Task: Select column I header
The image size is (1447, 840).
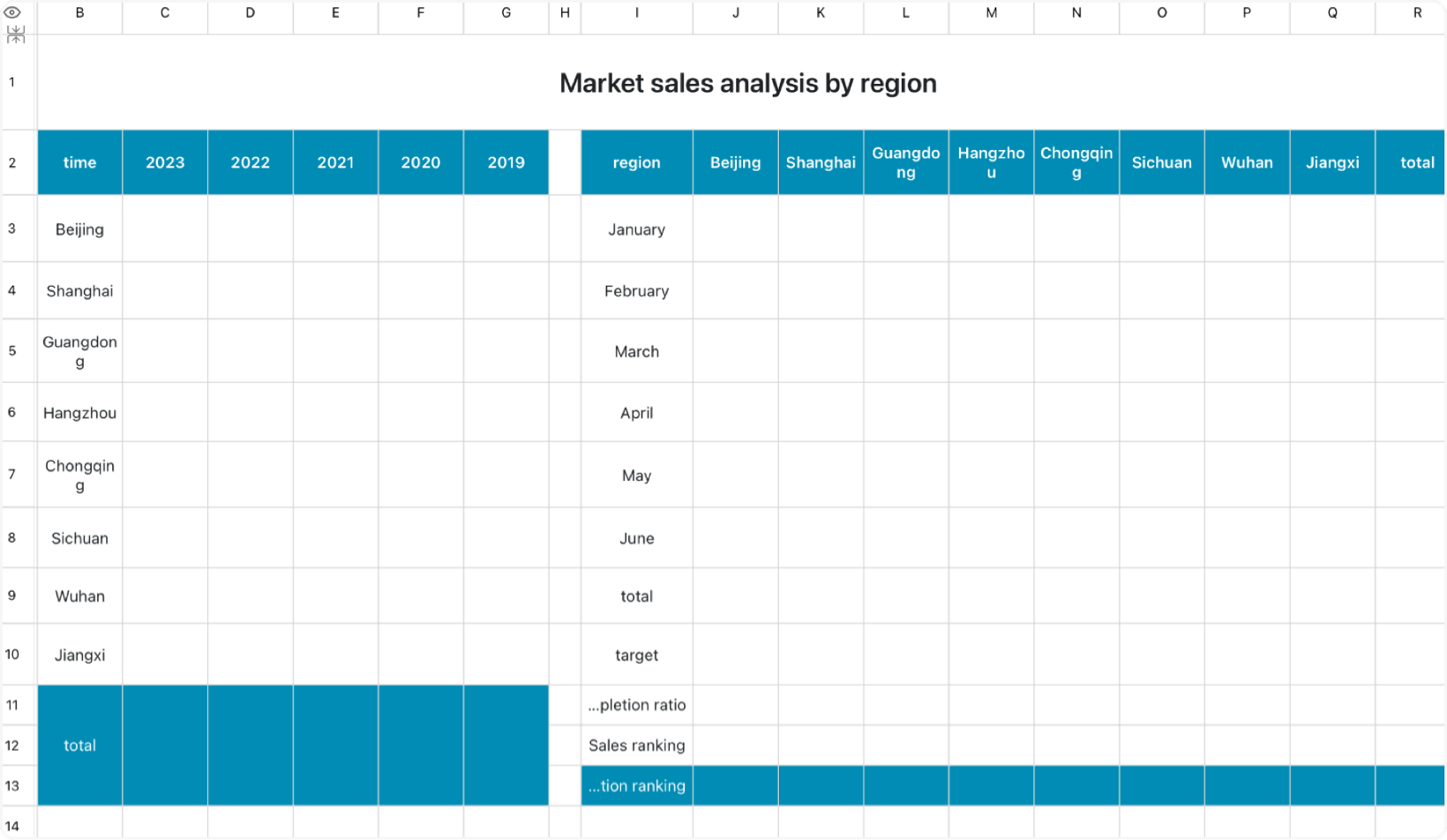Action: pos(637,12)
